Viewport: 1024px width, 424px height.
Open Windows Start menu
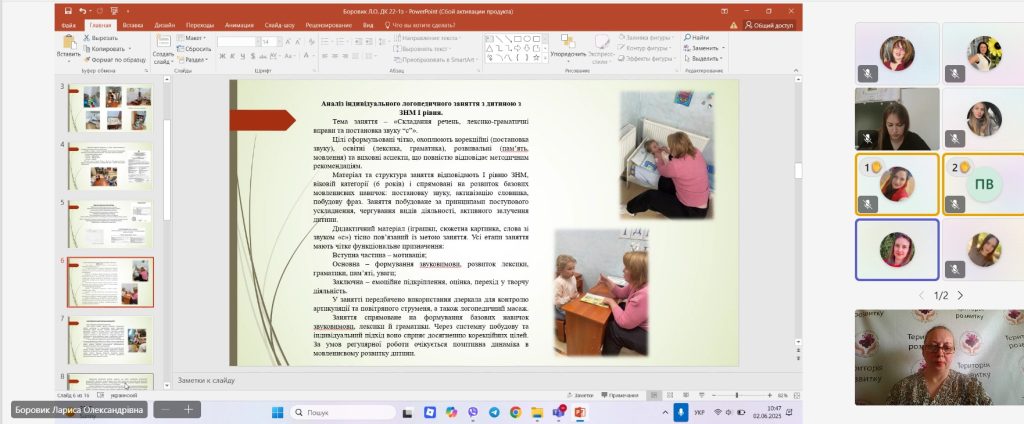(x=278, y=412)
